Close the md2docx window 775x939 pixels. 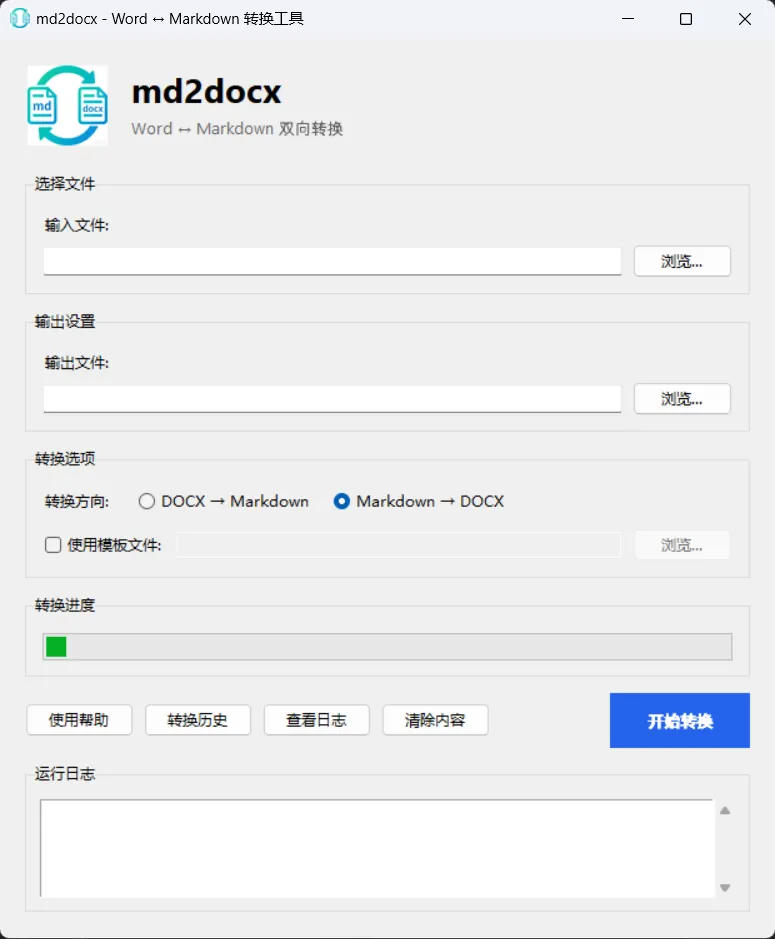[x=744, y=19]
